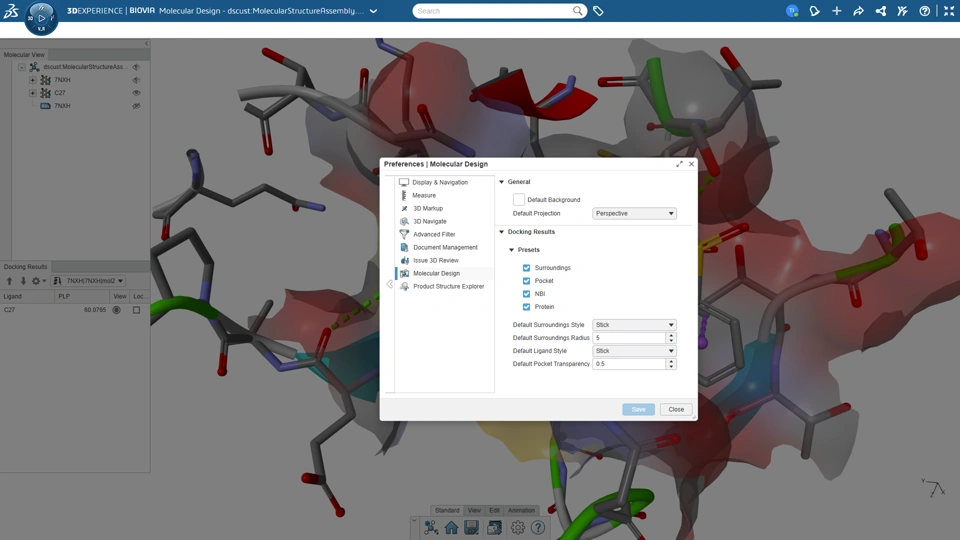Image resolution: width=960 pixels, height=540 pixels.
Task: Select the View radio for ligand C27
Action: pos(116,310)
